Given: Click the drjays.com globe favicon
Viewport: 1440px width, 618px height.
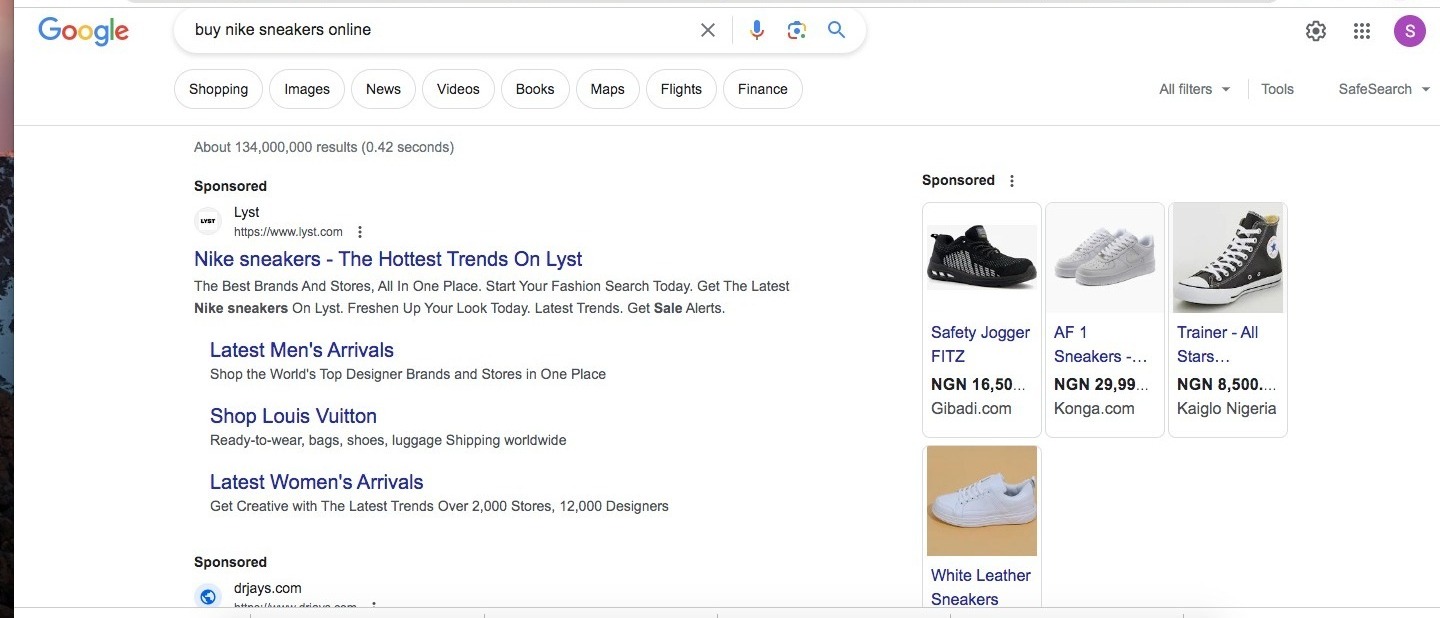Looking at the screenshot, I should point(208,597).
